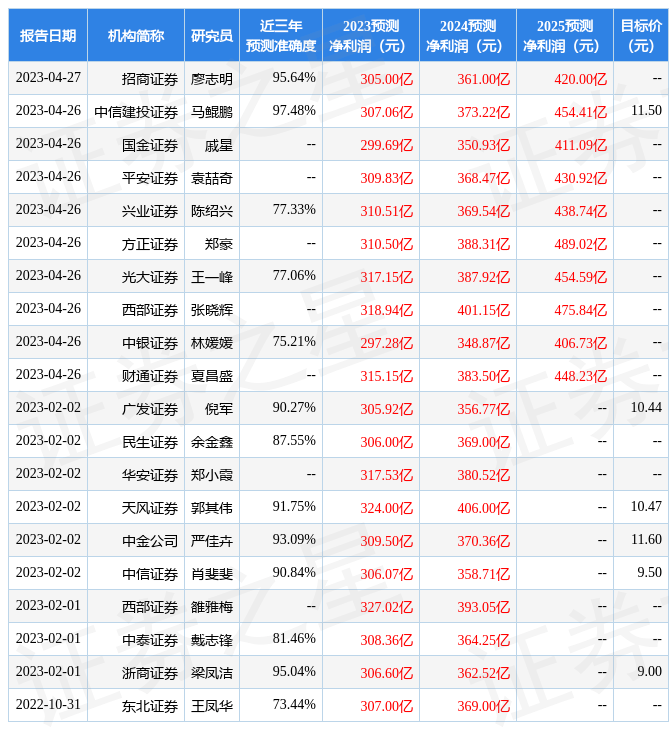Click analyst name 袁喆奇
Image resolution: width=669 pixels, height=730 pixels.
click(x=212, y=178)
